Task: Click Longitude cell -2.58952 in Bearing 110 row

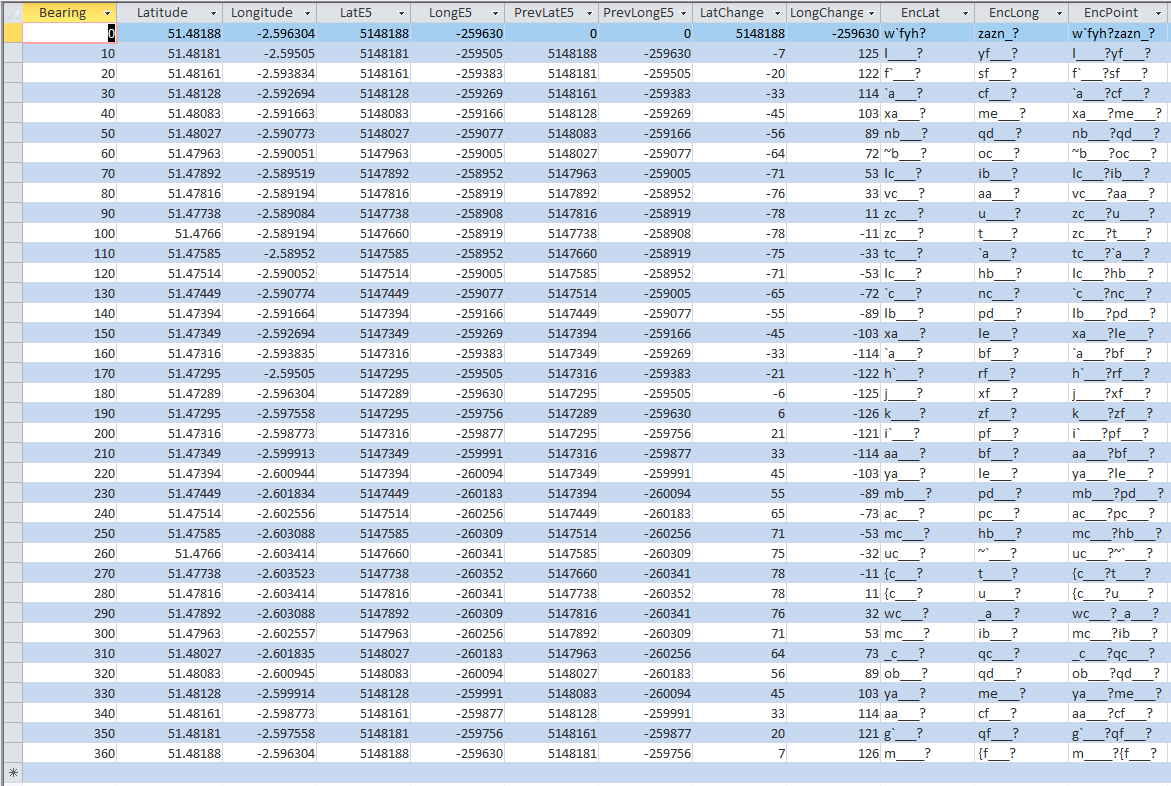Action: point(270,253)
